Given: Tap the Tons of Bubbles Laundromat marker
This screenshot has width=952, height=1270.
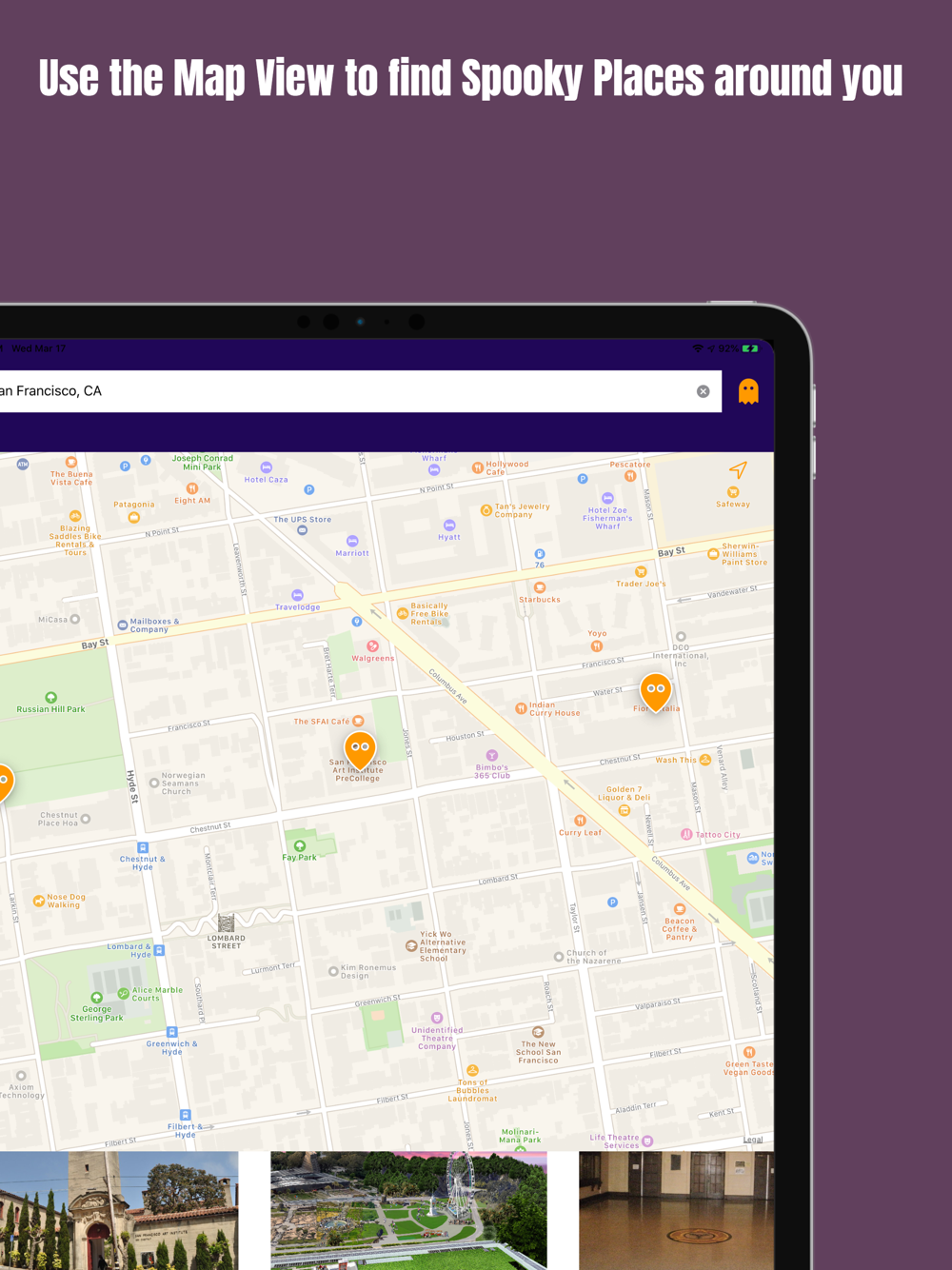Looking at the screenshot, I should click(x=472, y=1070).
